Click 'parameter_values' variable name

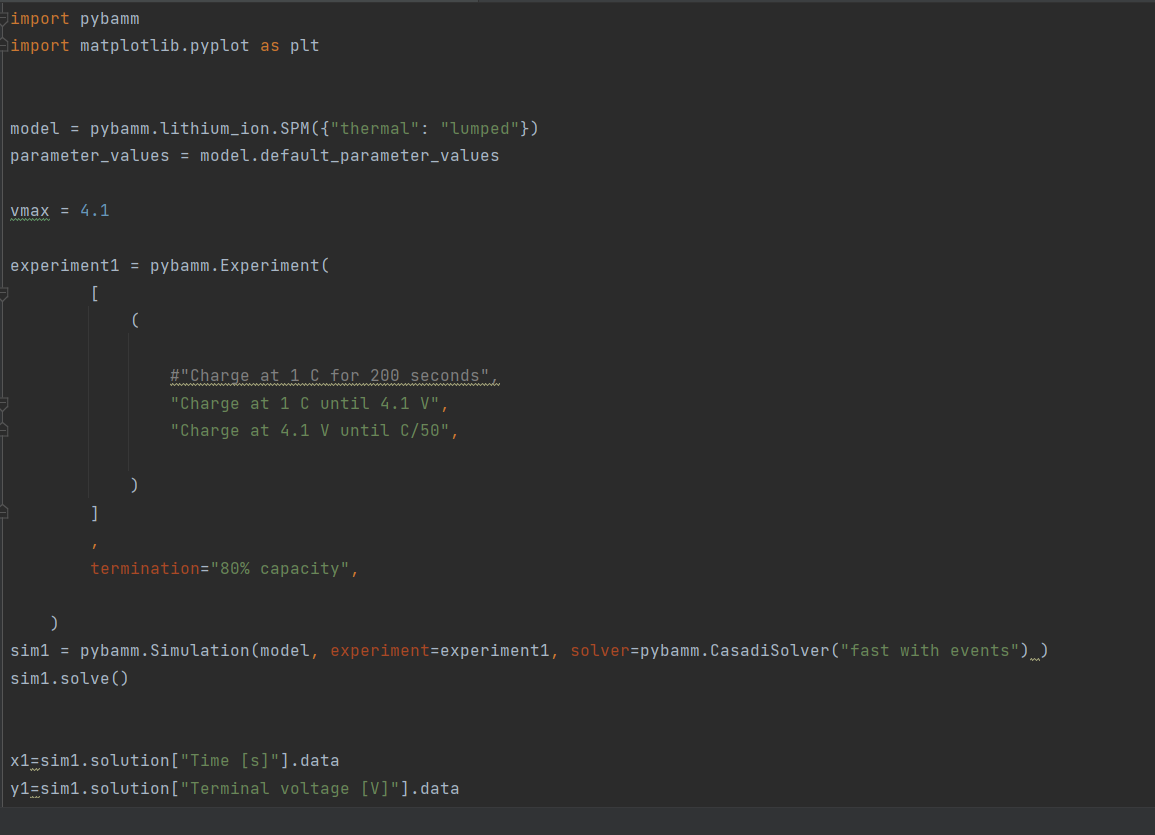point(90,156)
